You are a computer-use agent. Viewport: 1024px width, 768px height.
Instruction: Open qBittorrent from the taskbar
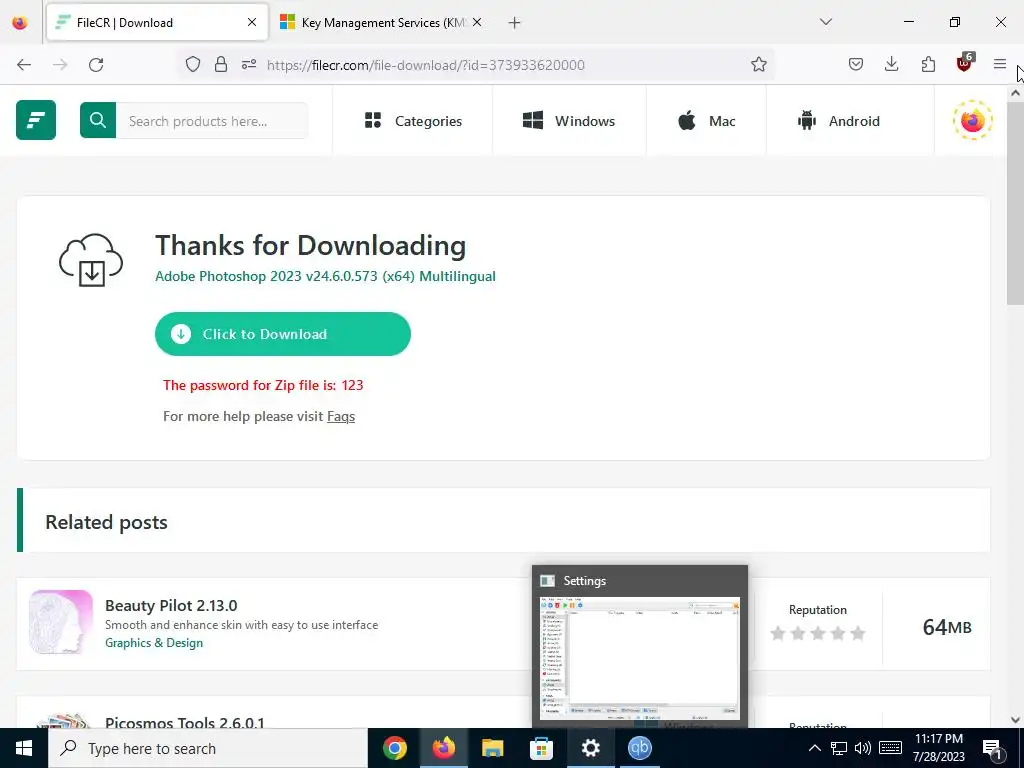(639, 748)
